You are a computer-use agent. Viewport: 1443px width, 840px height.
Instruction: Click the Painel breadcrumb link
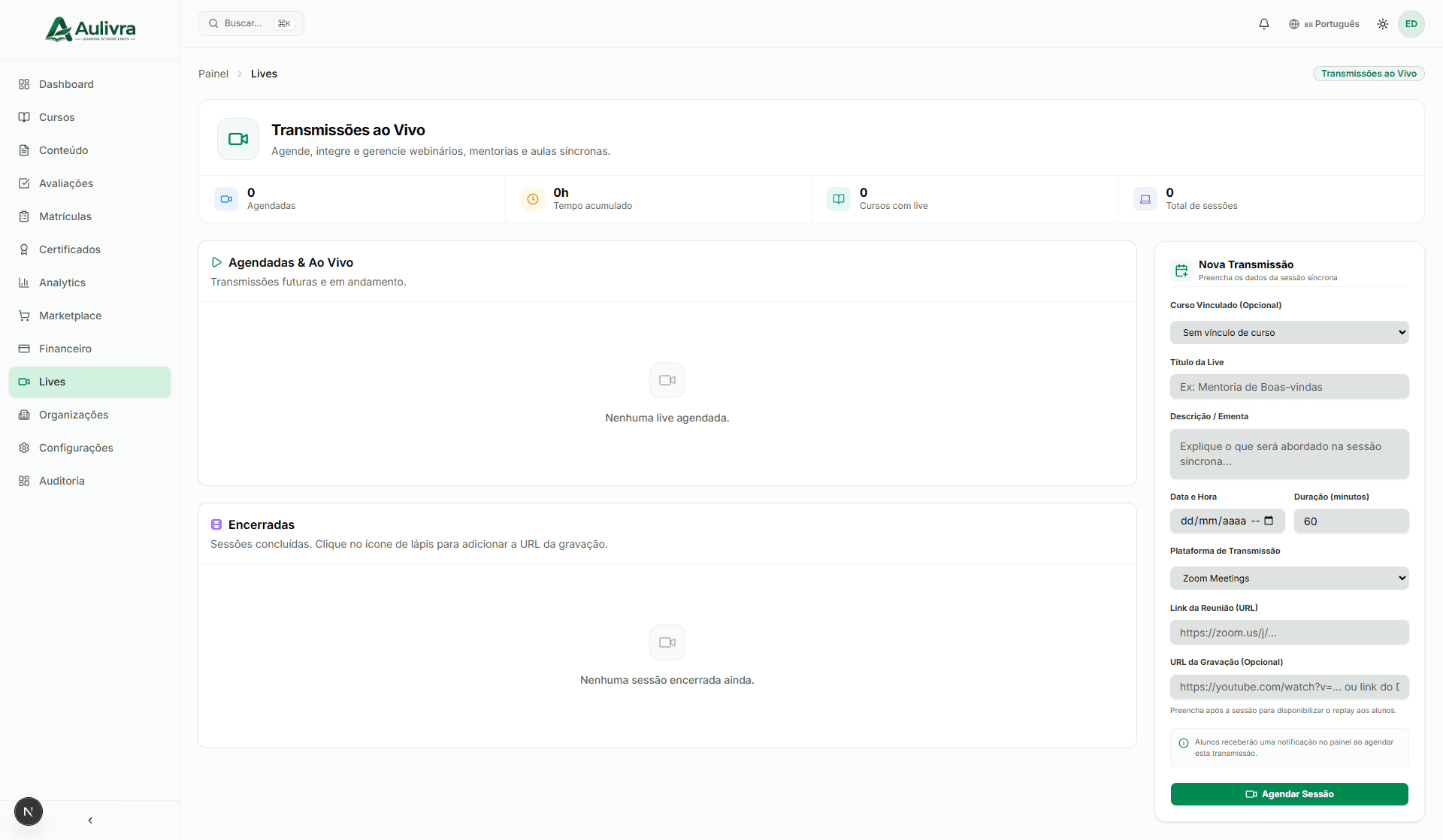pyautogui.click(x=213, y=74)
